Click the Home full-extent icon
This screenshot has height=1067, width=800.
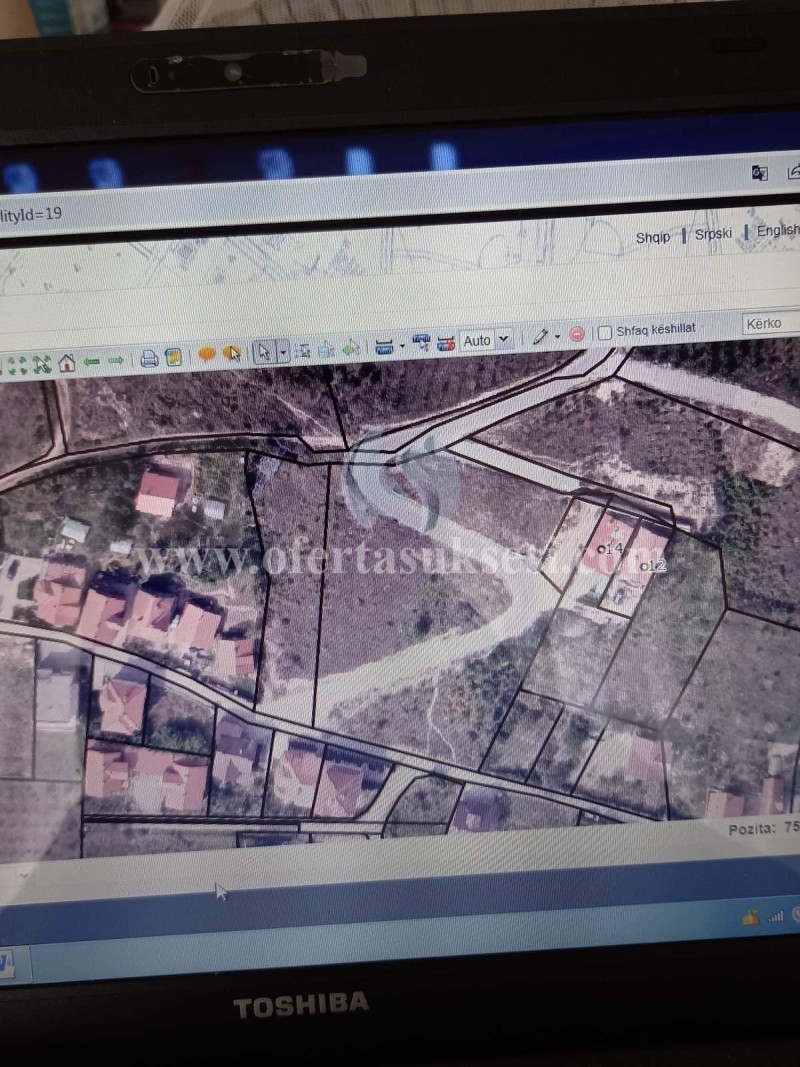67,362
